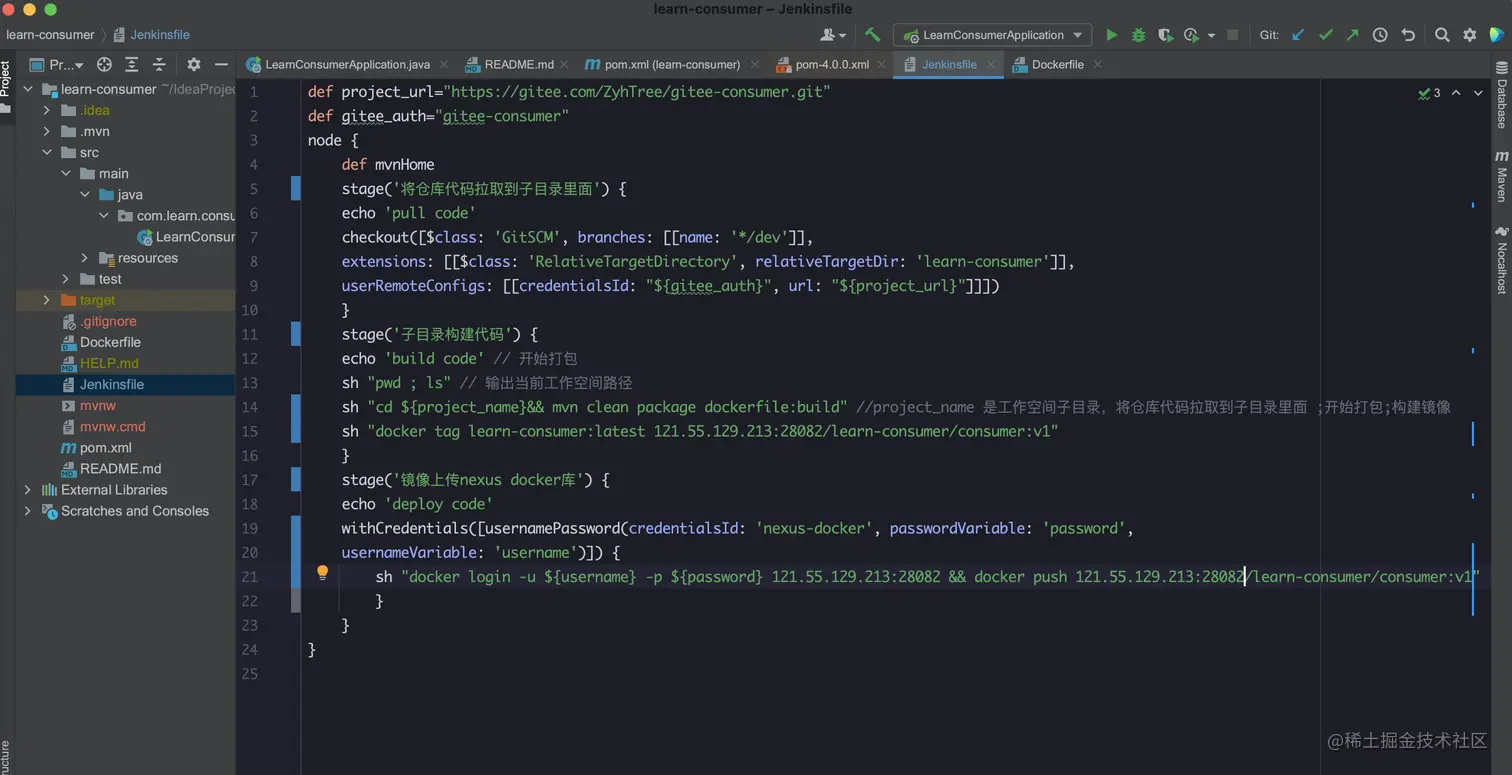Close the Jenkinsfile editor tab
This screenshot has height=775, width=1512.
(991, 64)
